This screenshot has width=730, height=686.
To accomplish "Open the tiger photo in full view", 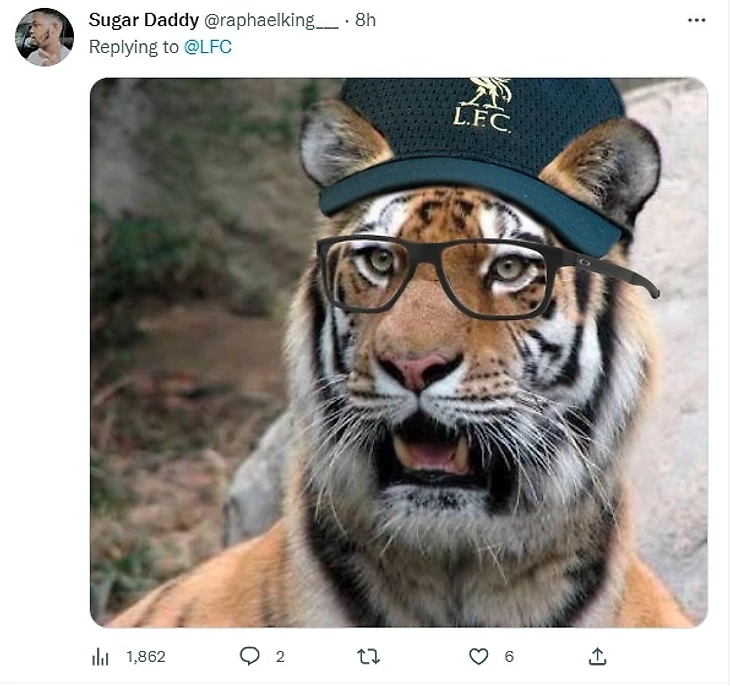I will click(x=399, y=353).
